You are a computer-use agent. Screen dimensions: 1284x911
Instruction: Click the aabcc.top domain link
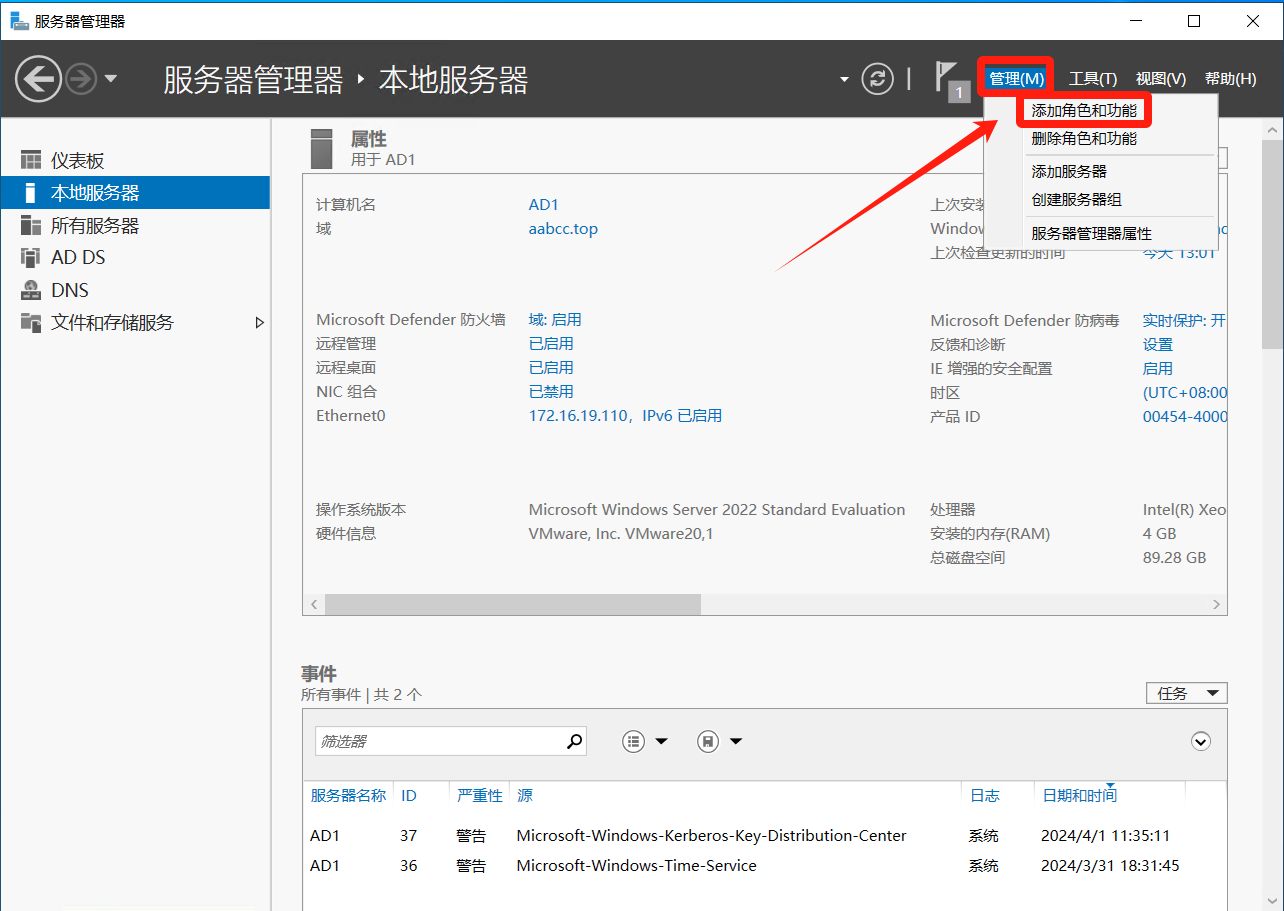[x=563, y=229]
